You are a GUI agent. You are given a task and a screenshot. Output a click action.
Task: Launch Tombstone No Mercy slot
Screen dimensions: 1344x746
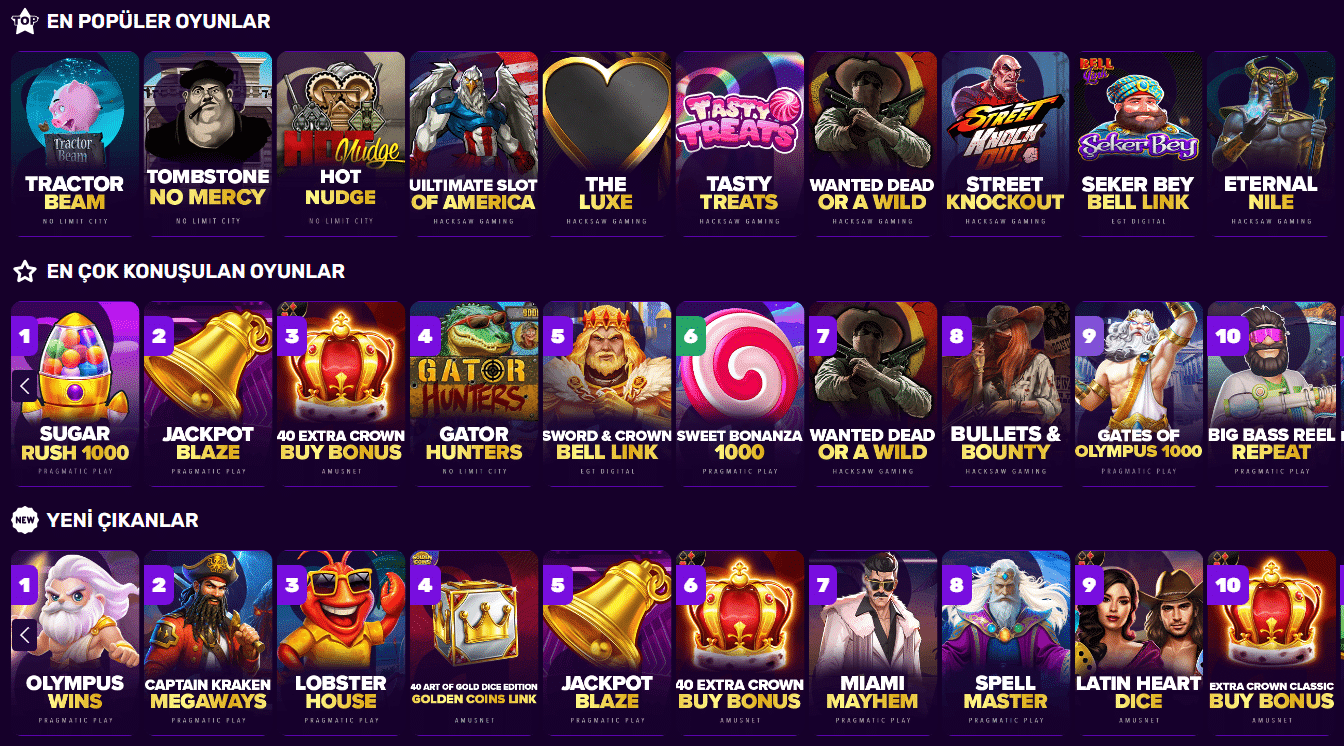pos(208,144)
